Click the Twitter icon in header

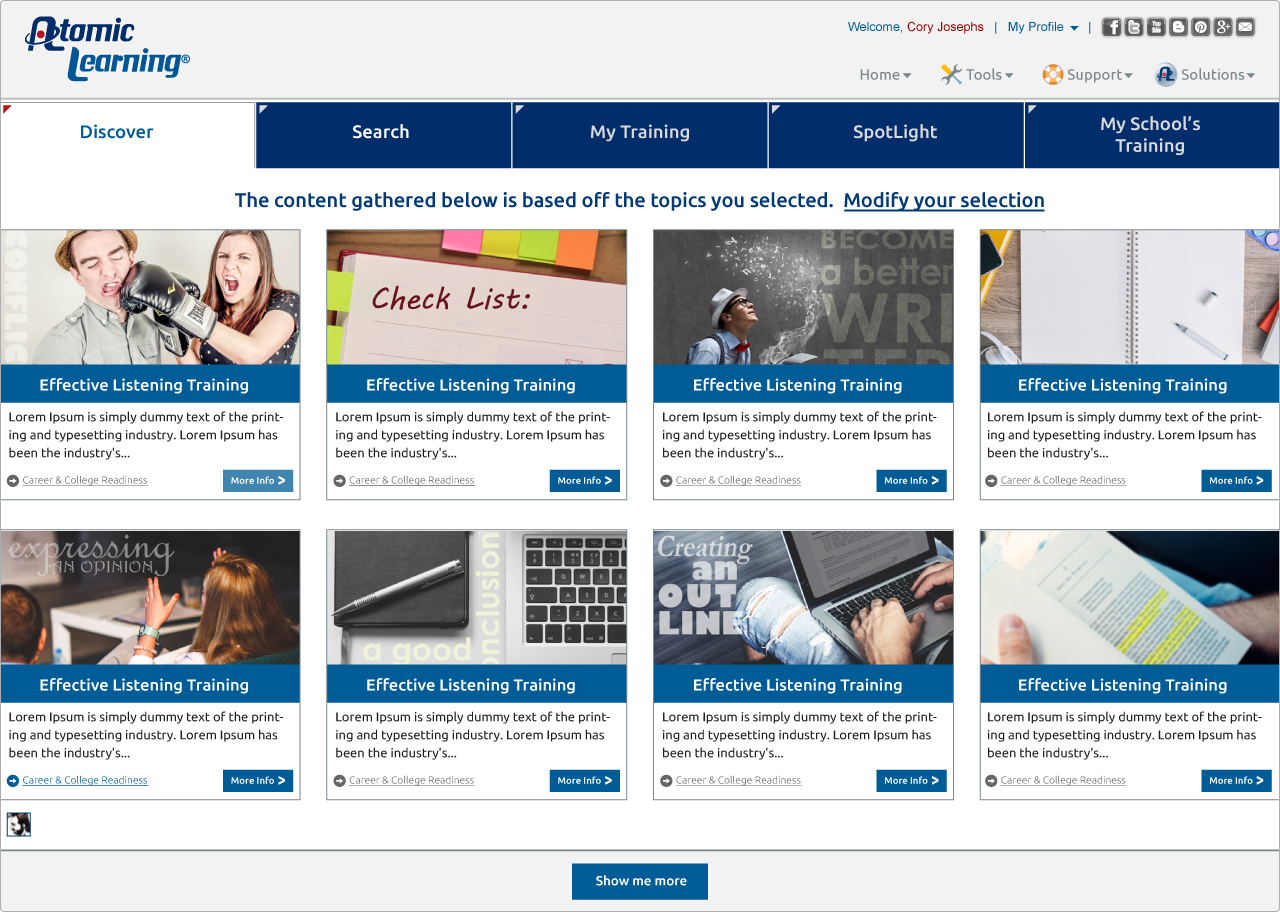tap(1133, 27)
